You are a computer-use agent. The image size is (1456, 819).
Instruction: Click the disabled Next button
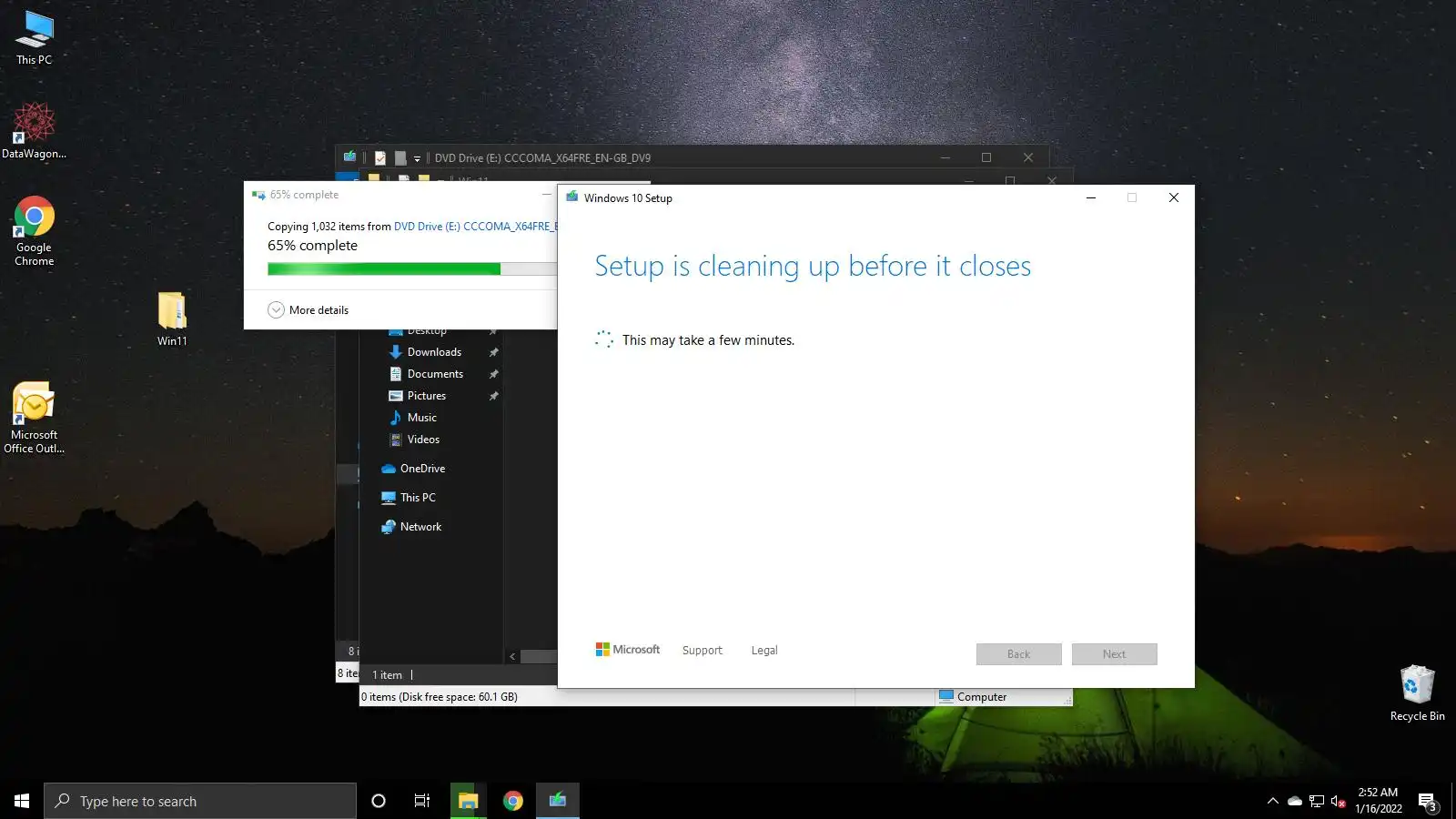pos(1115,654)
